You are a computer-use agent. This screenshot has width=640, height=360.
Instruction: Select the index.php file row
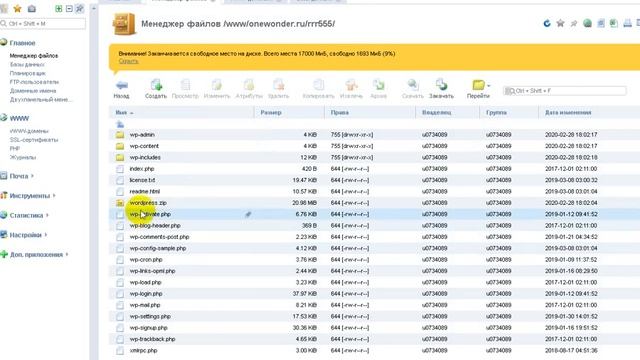coord(374,169)
